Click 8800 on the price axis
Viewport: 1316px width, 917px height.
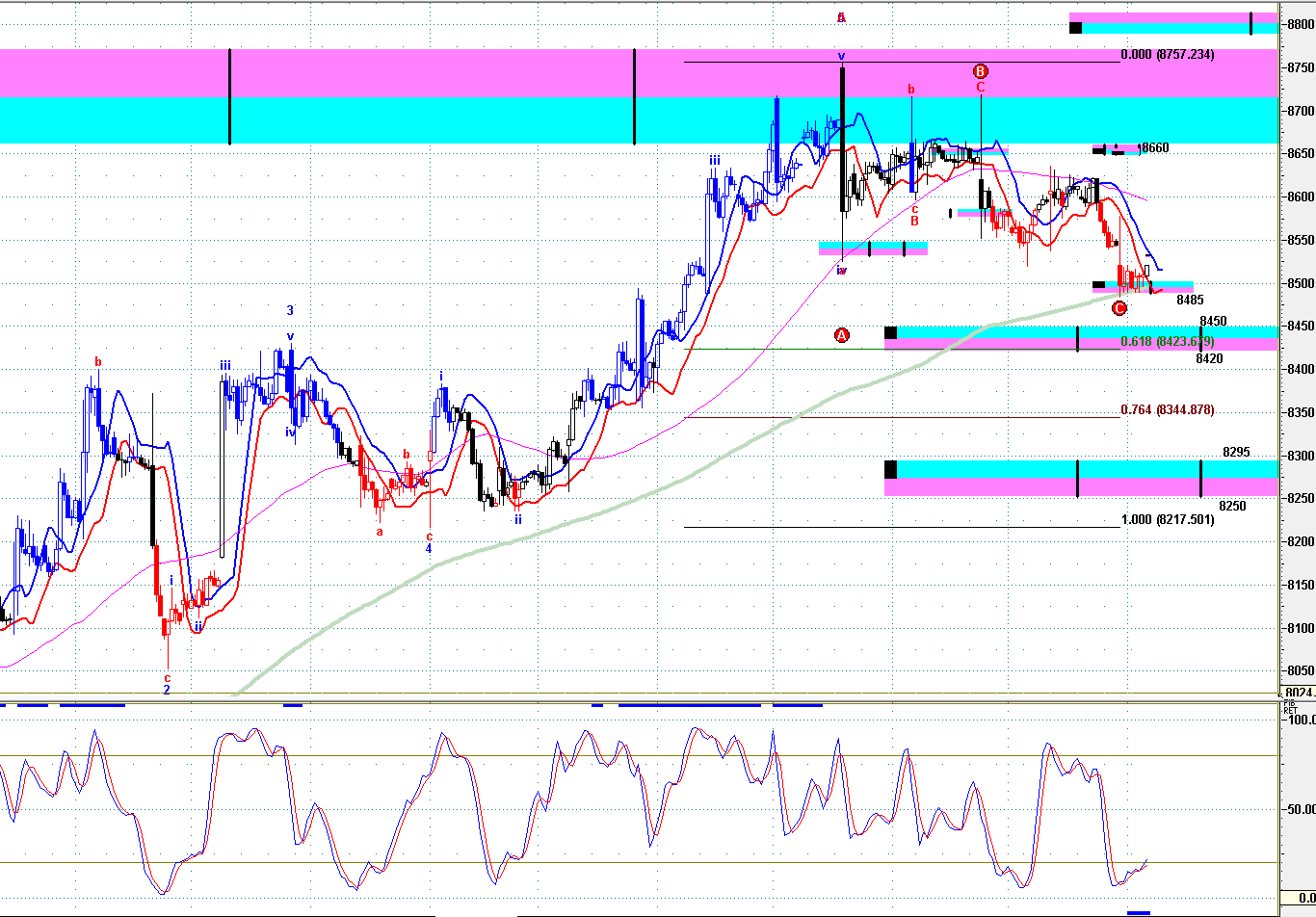[x=1301, y=24]
